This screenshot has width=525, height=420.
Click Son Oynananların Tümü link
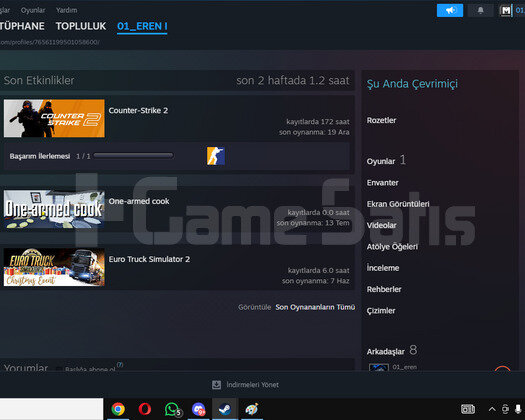click(315, 307)
